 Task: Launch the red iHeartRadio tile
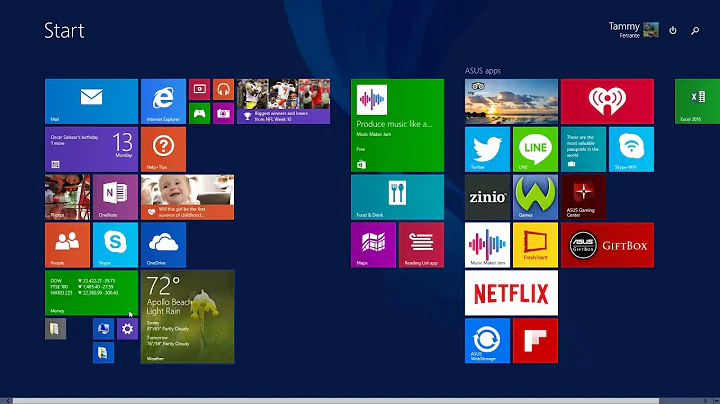pyautogui.click(x=608, y=101)
